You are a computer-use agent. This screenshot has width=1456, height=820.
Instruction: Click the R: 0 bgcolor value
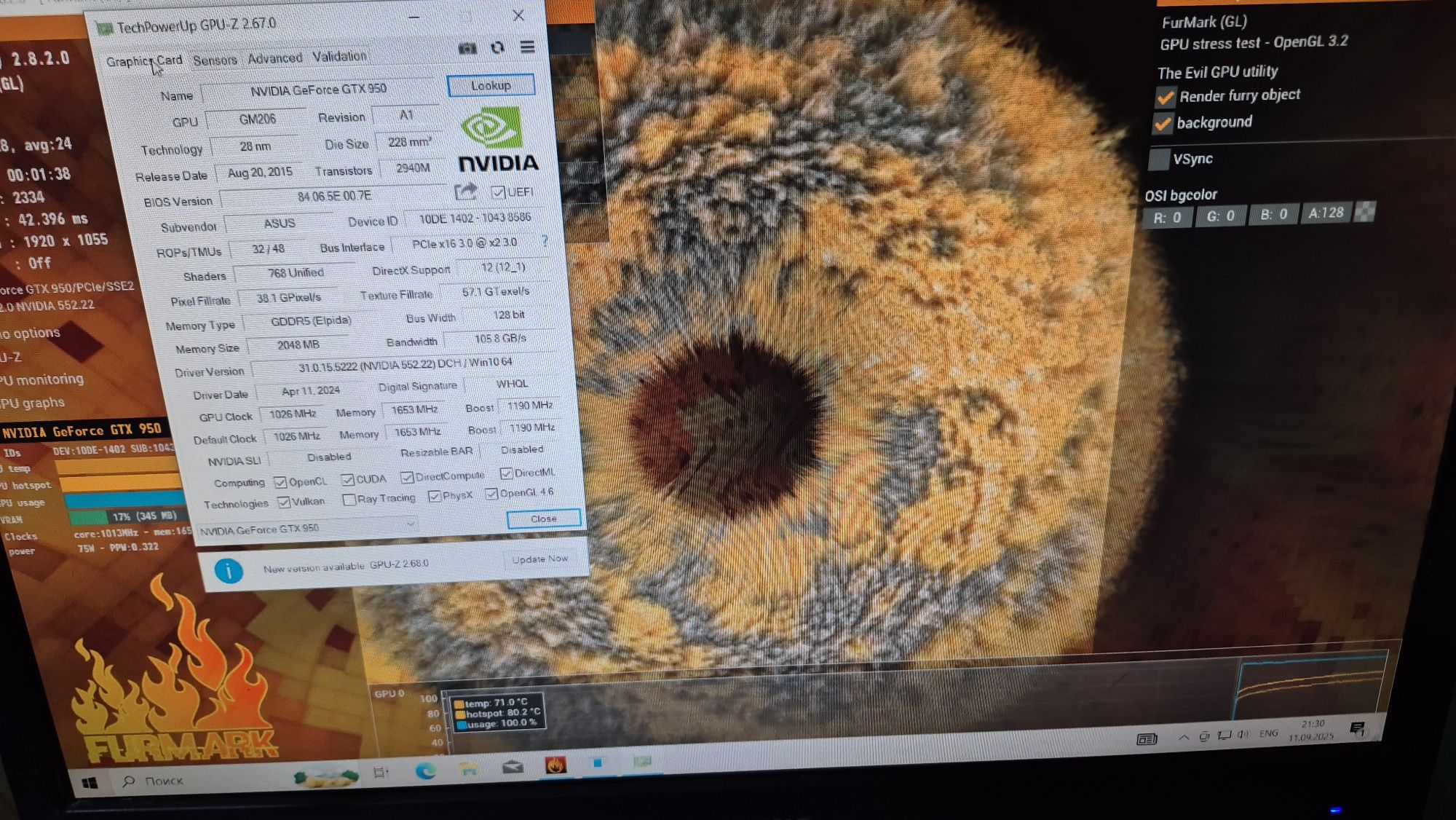point(1167,217)
